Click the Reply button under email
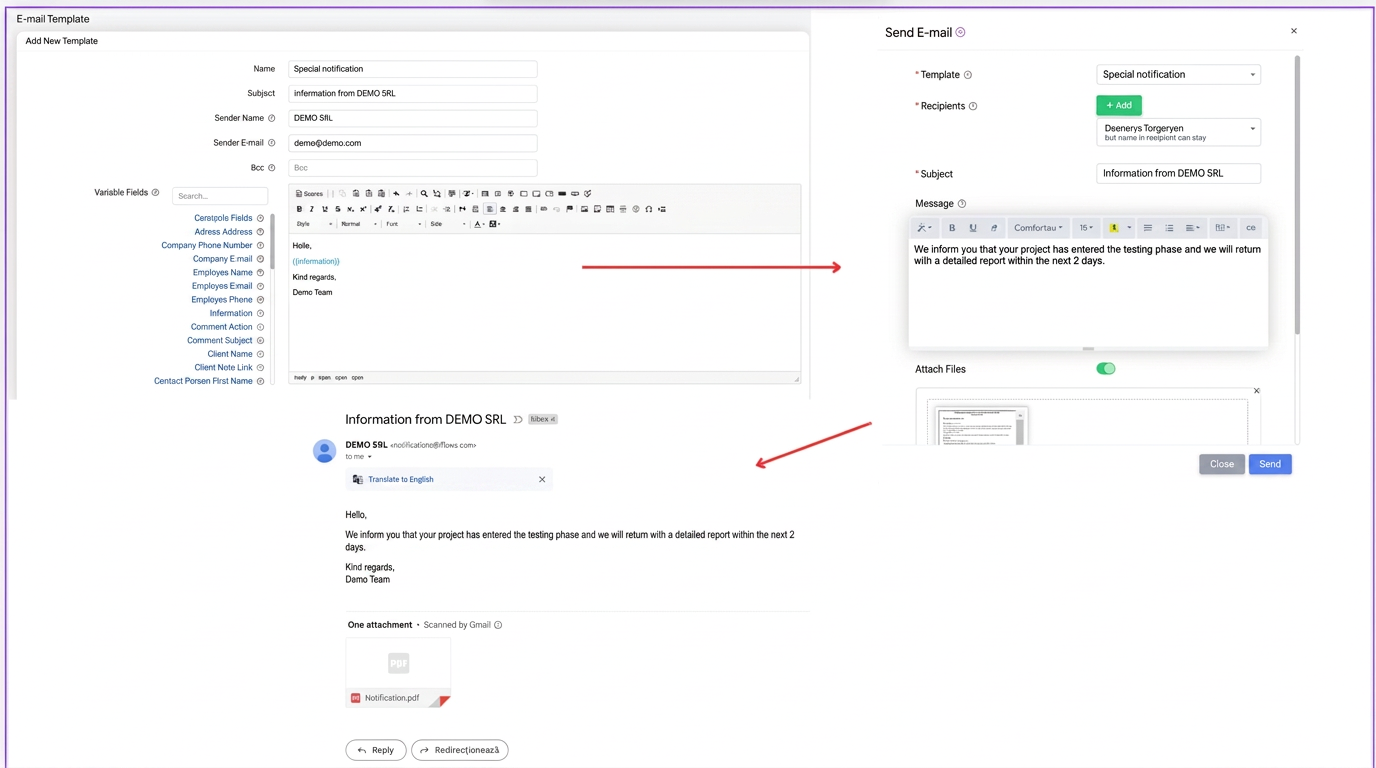Viewport: 1376px width, 768px height. [x=376, y=750]
